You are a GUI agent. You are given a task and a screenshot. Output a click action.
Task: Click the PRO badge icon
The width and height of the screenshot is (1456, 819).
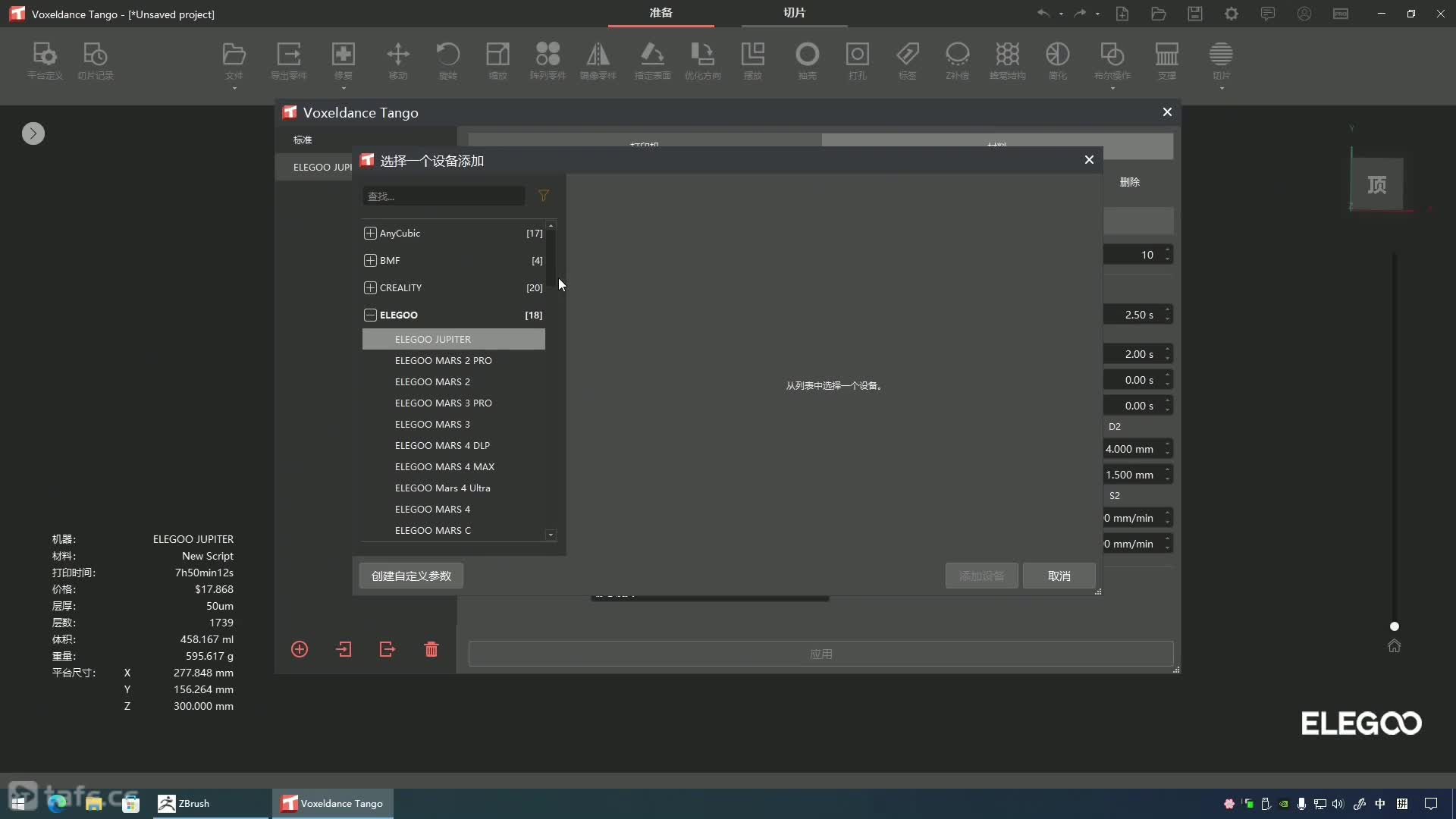(1341, 14)
